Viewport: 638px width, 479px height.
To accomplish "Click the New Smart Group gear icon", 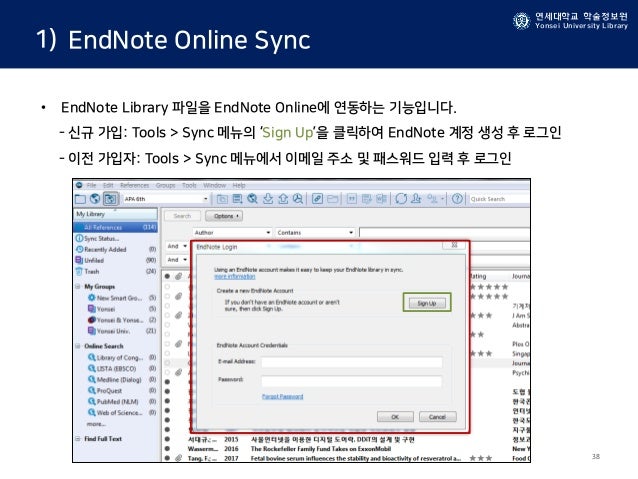I will click(92, 297).
